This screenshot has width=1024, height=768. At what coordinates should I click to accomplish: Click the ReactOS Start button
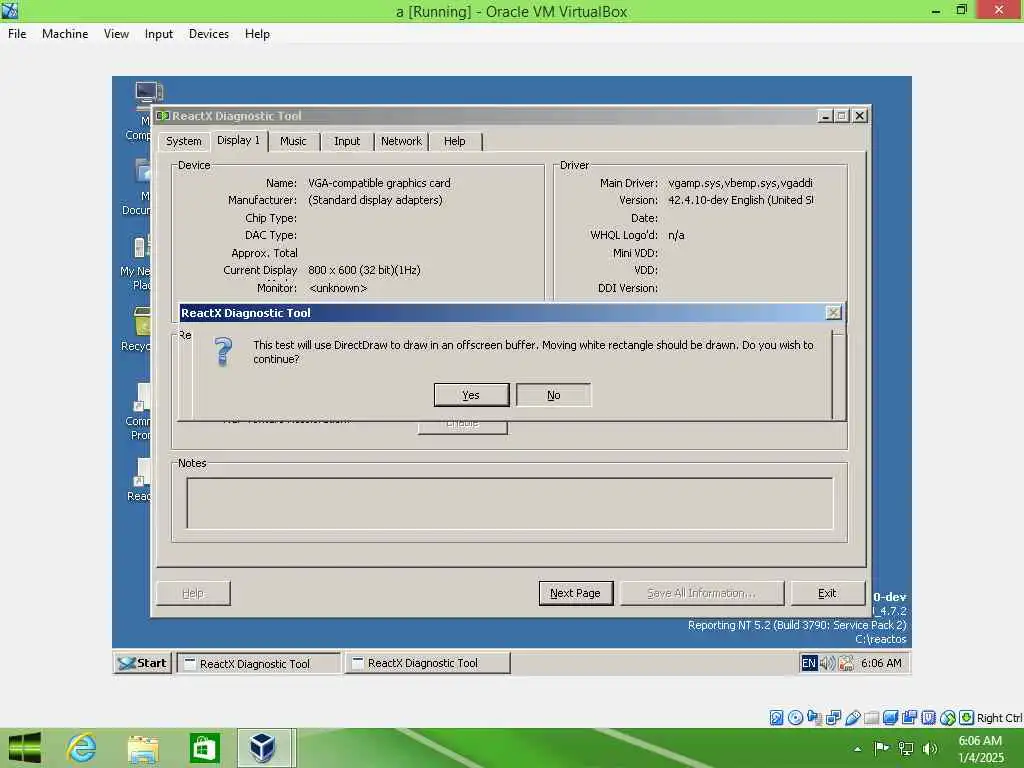[x=142, y=663]
